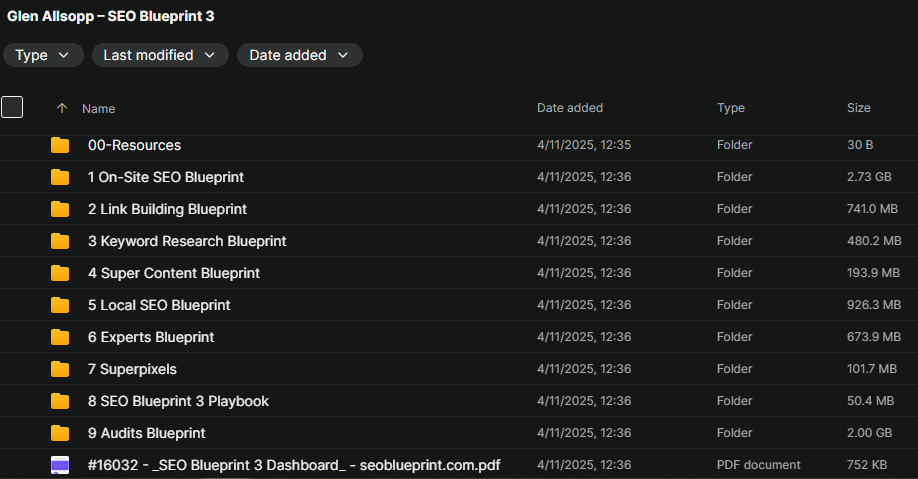Open the 4 Super Content Blueprint folder
Image resolution: width=918 pixels, height=479 pixels.
coord(173,273)
